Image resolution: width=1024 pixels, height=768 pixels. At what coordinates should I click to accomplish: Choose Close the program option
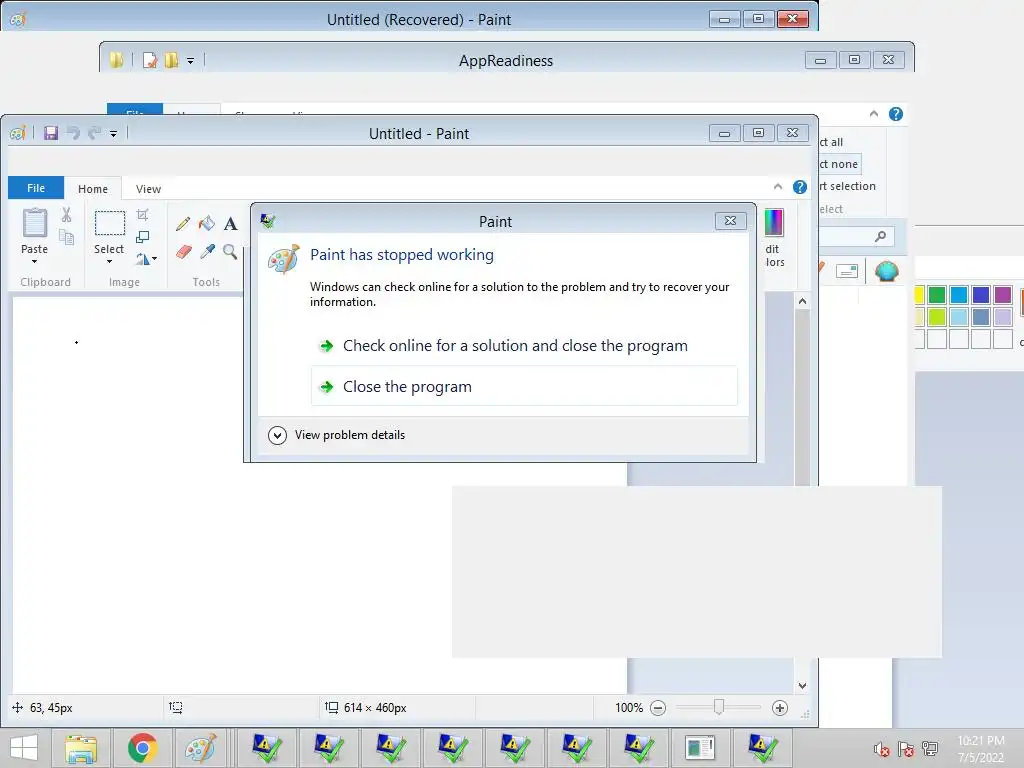pyautogui.click(x=524, y=387)
